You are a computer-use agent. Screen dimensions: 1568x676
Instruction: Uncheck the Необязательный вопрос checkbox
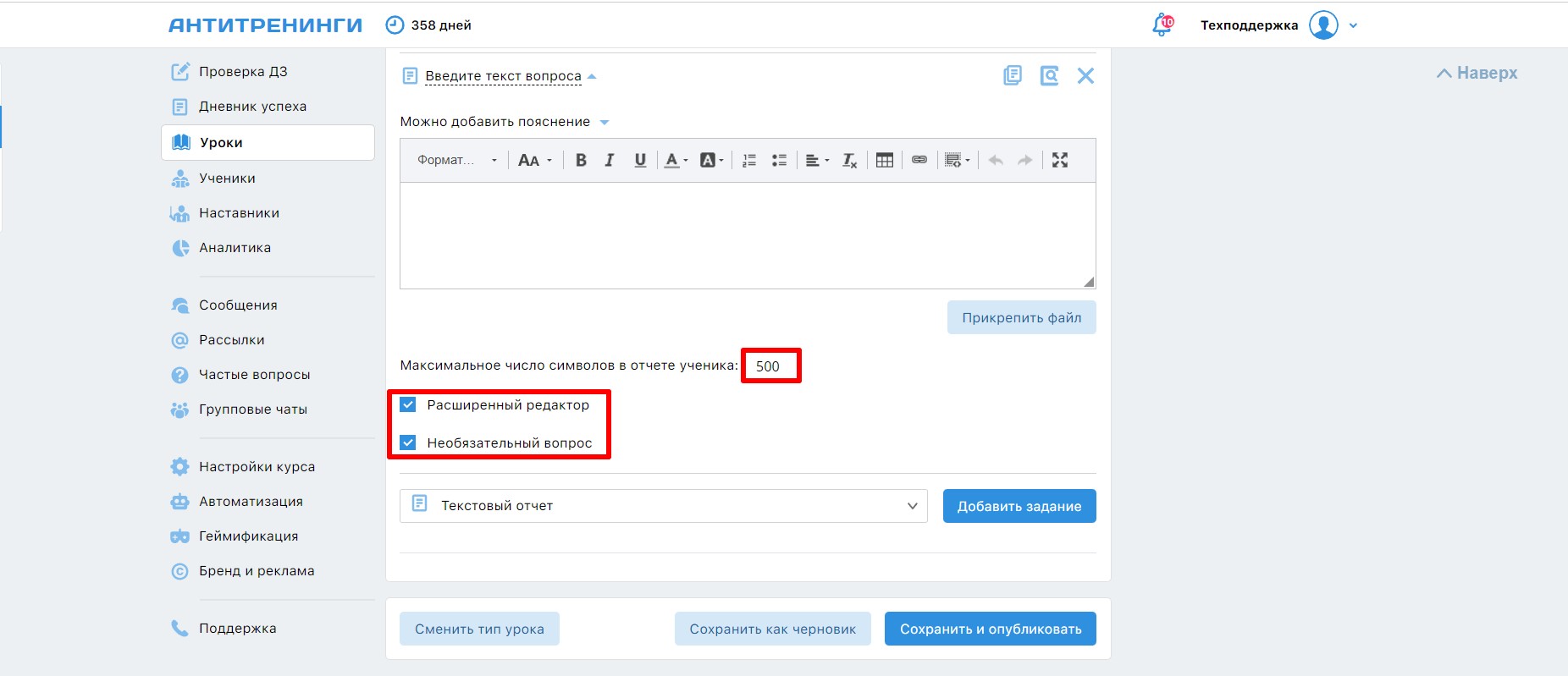(408, 442)
